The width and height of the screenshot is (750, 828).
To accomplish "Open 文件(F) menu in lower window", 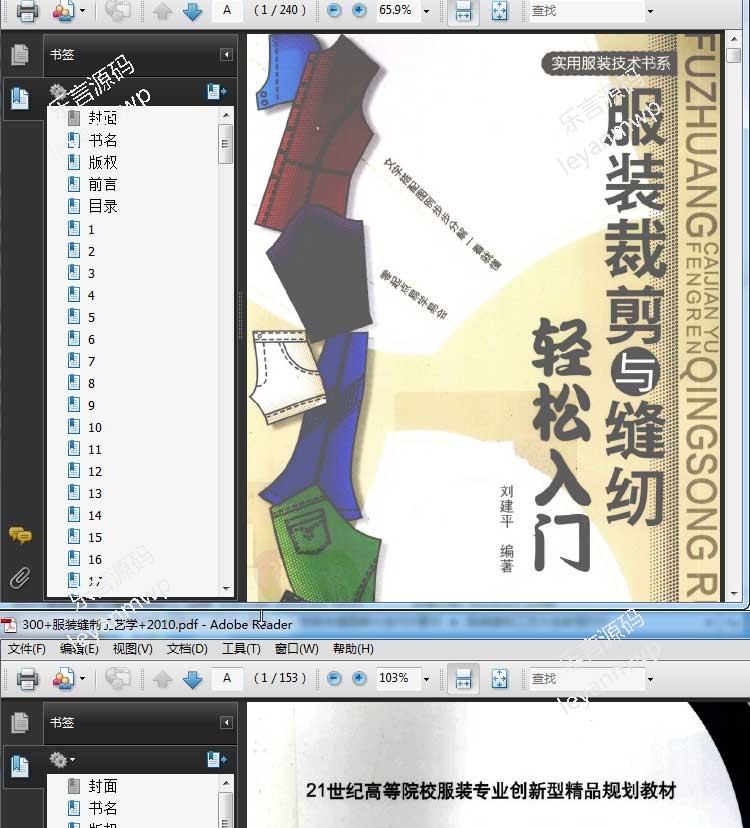I will coord(26,648).
